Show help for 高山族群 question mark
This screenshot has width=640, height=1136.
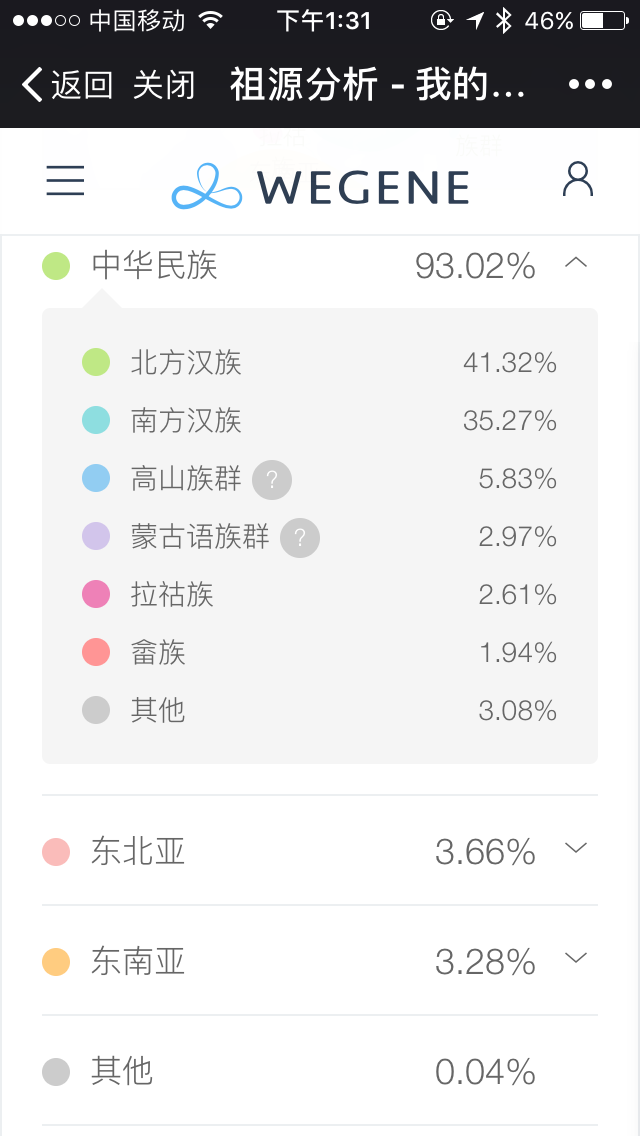click(x=272, y=480)
